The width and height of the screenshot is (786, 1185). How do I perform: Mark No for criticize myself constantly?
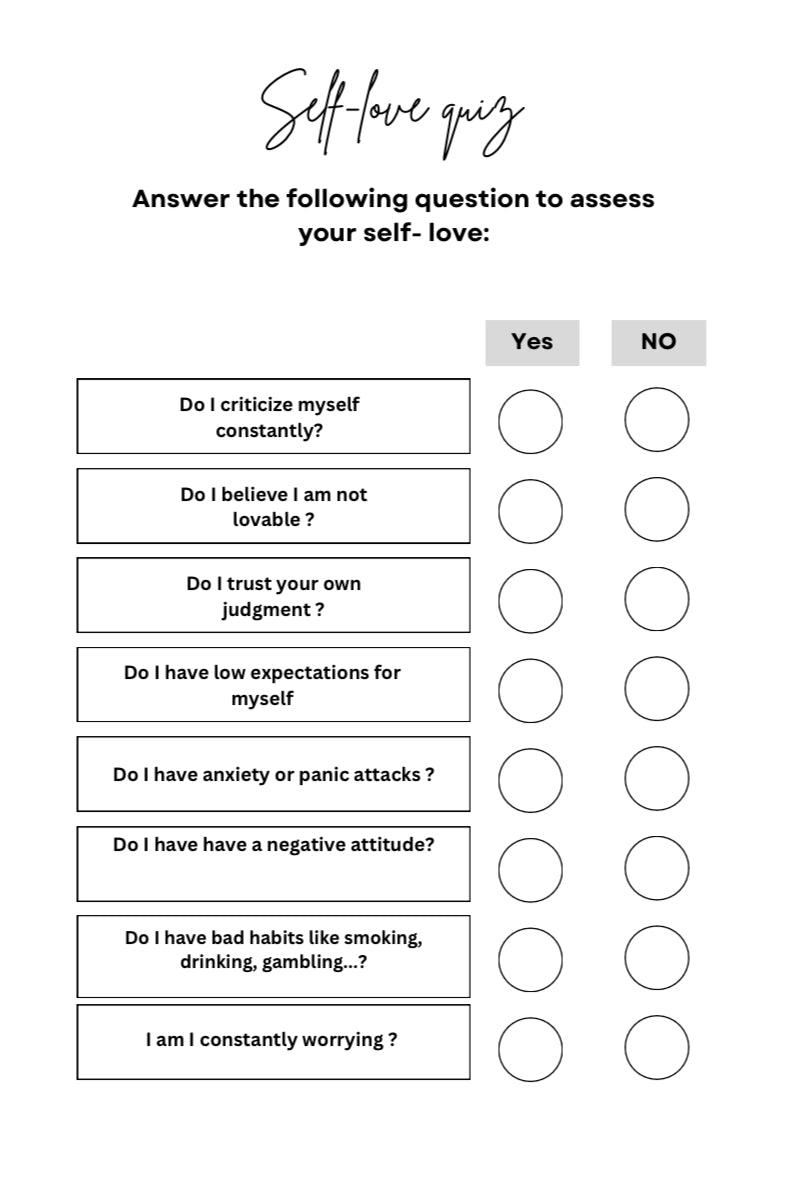pos(657,420)
